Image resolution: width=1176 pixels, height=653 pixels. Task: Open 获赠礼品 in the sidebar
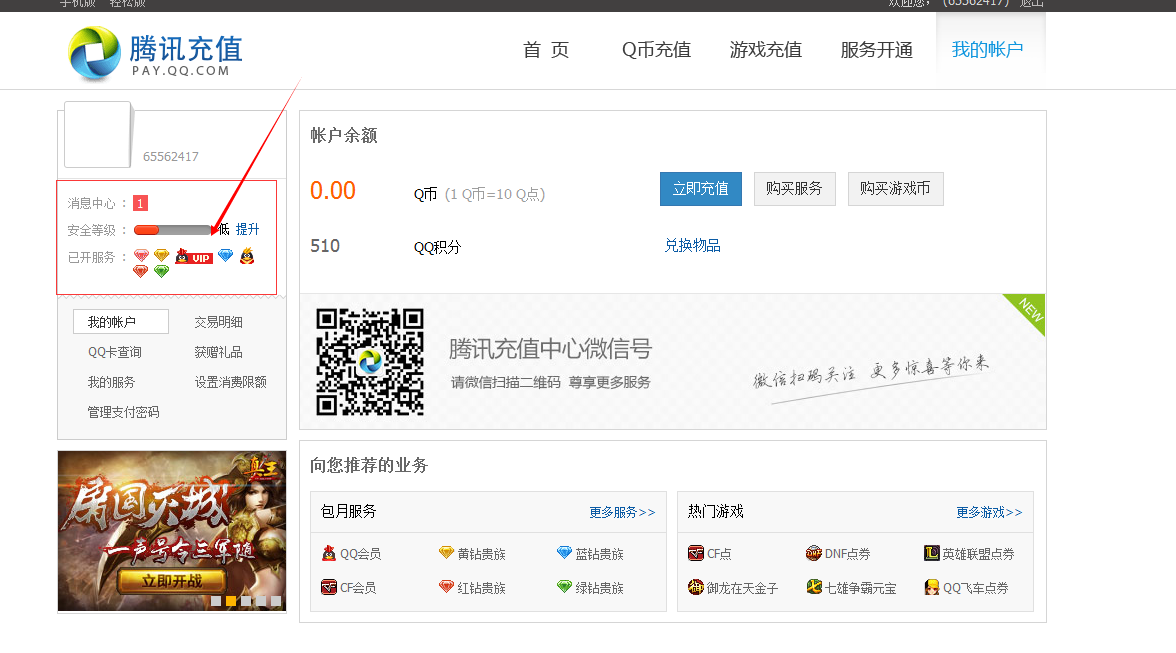218,352
